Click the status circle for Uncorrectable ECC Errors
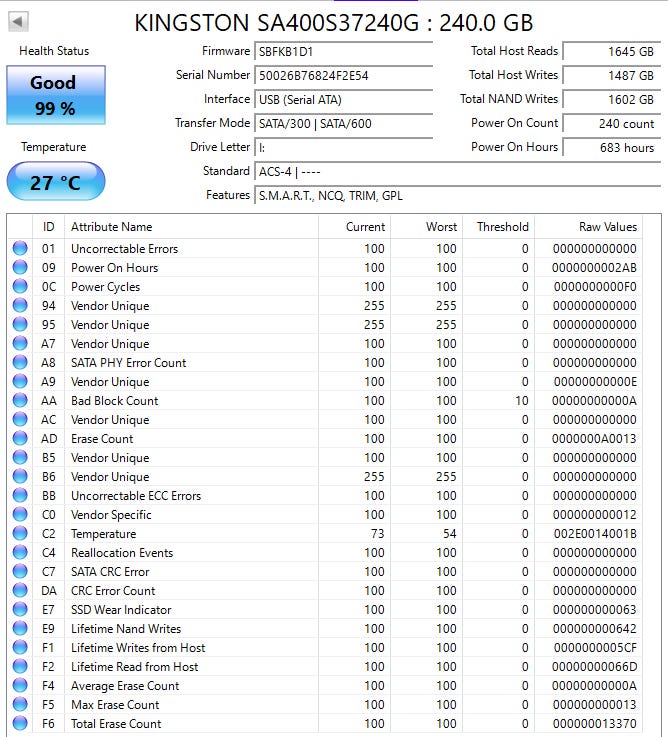668x737 pixels. (20, 495)
